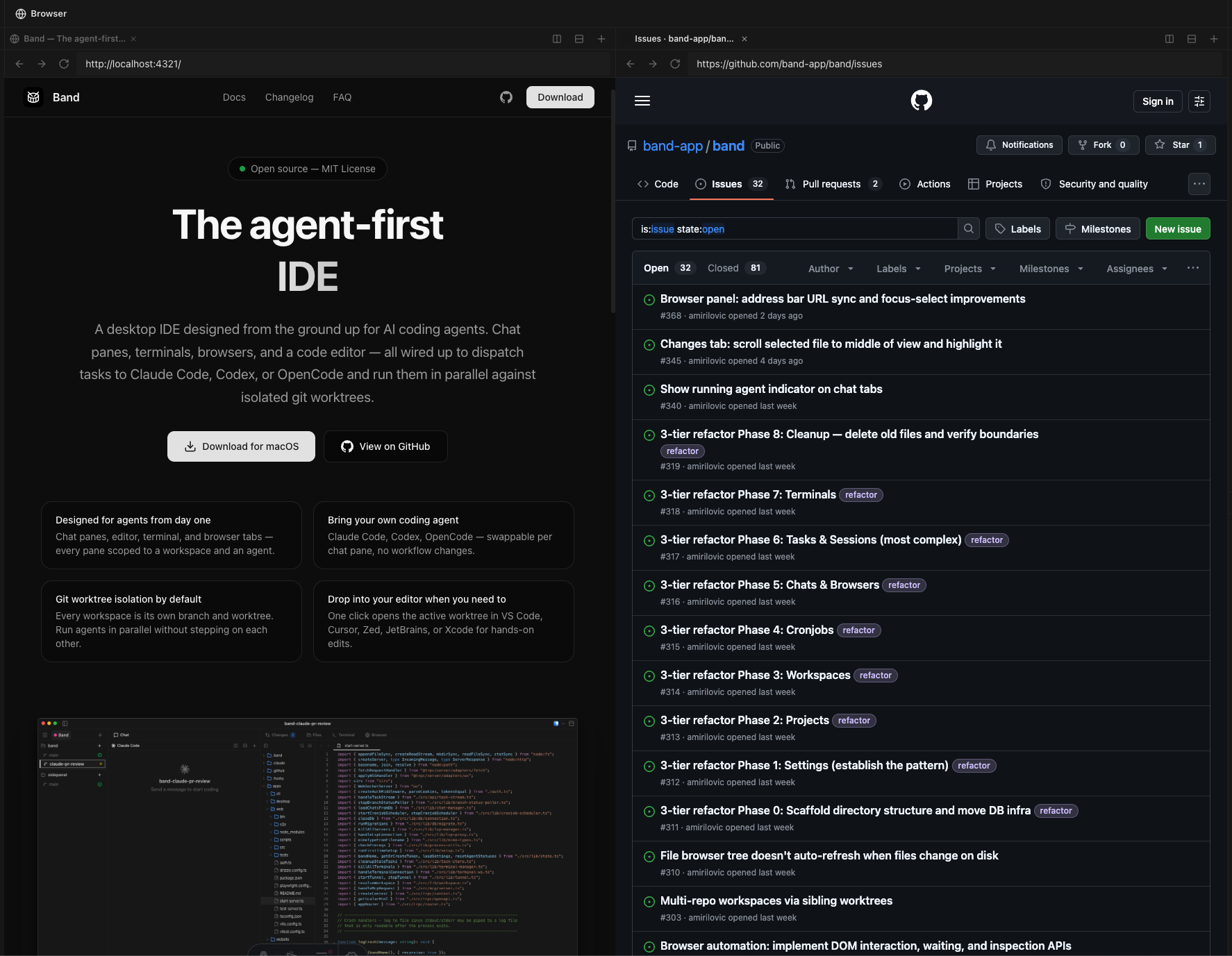Click View on GitHub button
The width and height of the screenshot is (1232, 956).
(x=385, y=446)
